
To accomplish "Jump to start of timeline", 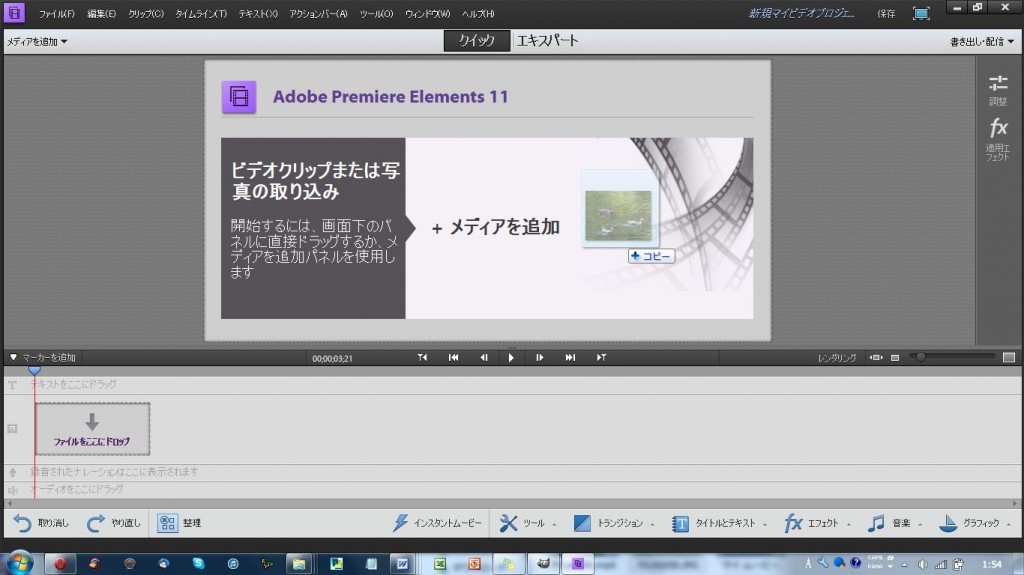I will click(x=453, y=357).
